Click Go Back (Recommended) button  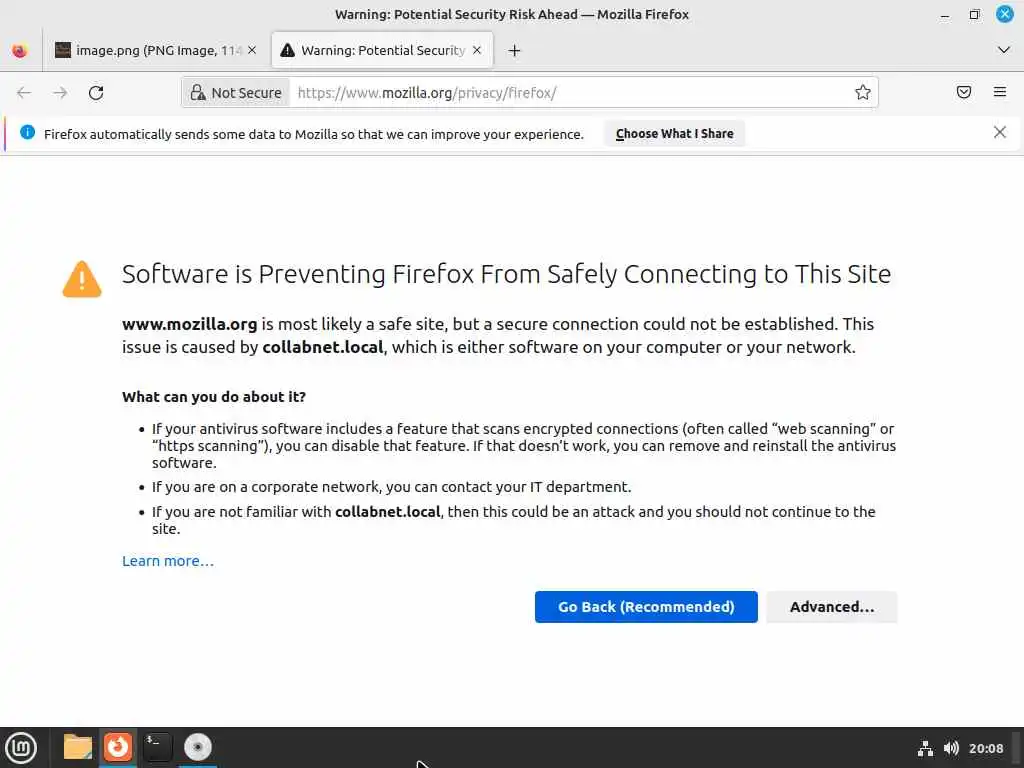646,607
